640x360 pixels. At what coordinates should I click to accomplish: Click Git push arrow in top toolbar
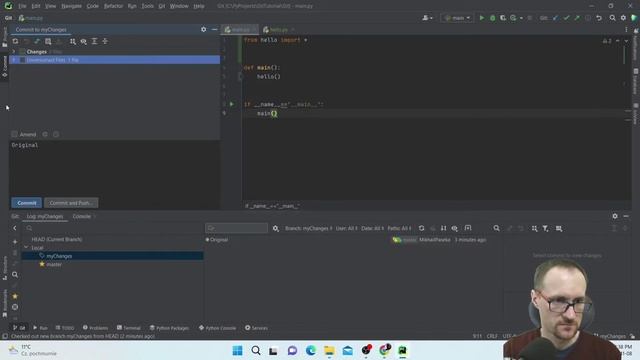(x=577, y=18)
